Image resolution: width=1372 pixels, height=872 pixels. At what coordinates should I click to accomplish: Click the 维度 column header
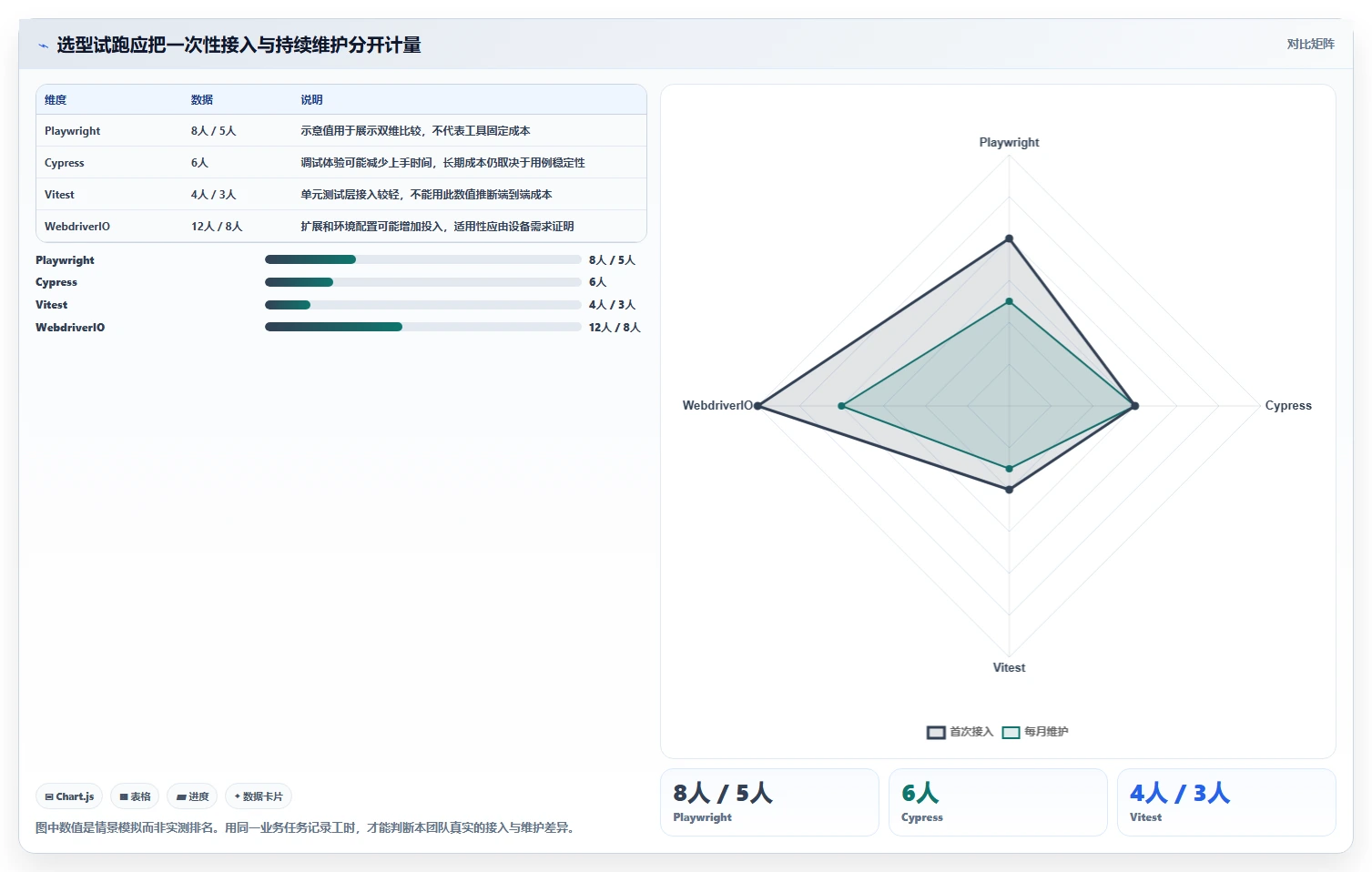tap(56, 100)
